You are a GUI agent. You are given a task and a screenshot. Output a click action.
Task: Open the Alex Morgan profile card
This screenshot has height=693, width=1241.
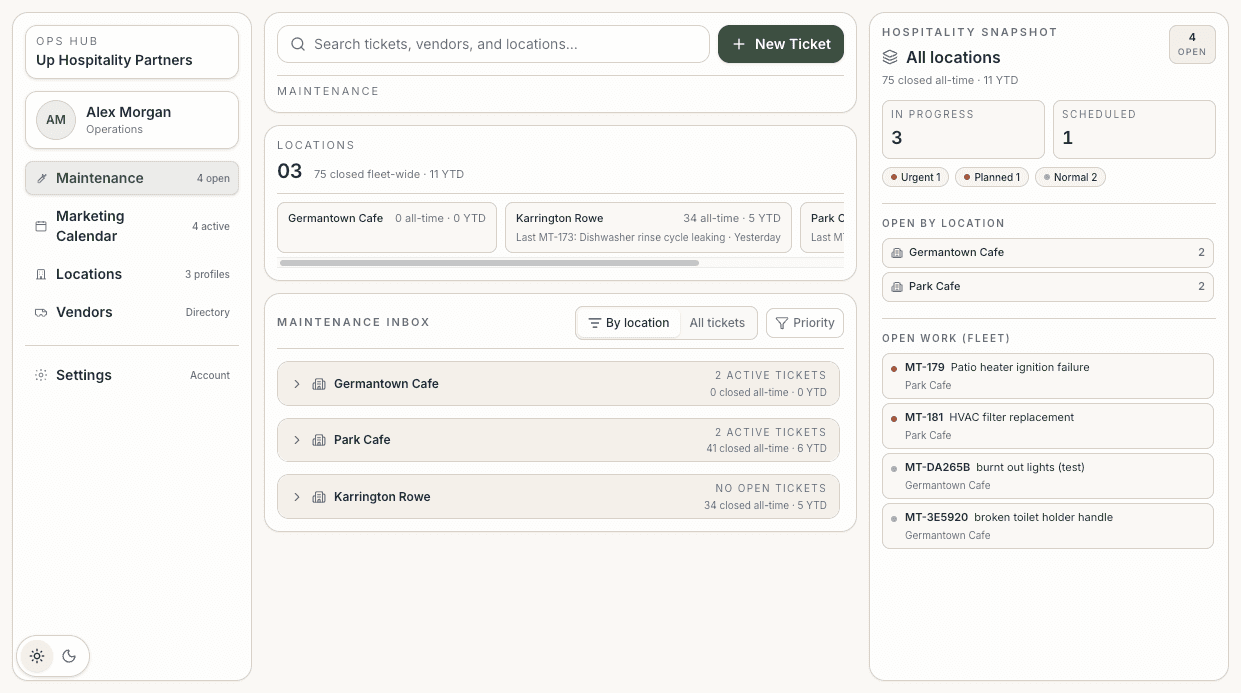pos(132,120)
